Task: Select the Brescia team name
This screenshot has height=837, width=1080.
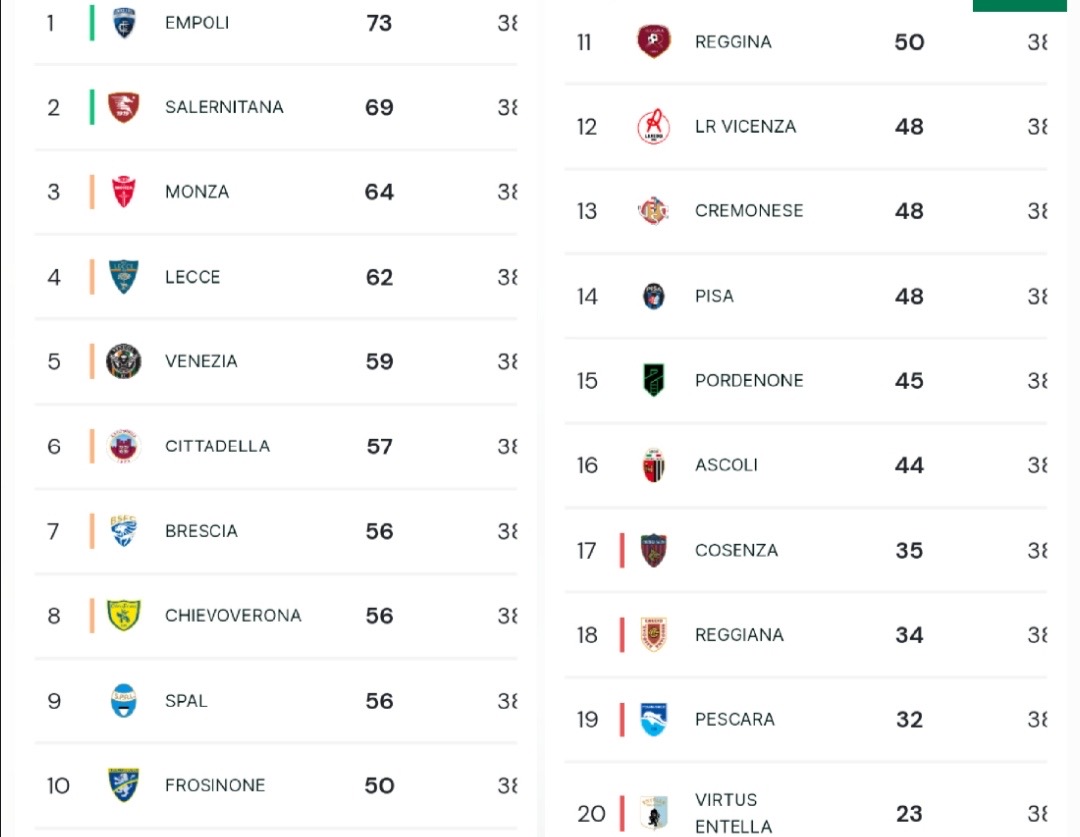Action: 201,531
